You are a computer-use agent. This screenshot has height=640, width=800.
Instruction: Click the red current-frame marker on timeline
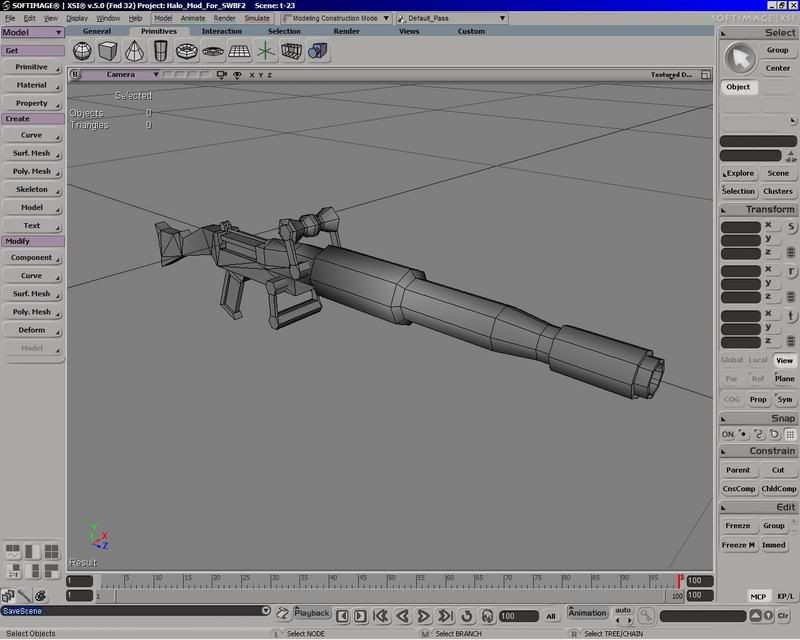click(x=680, y=581)
